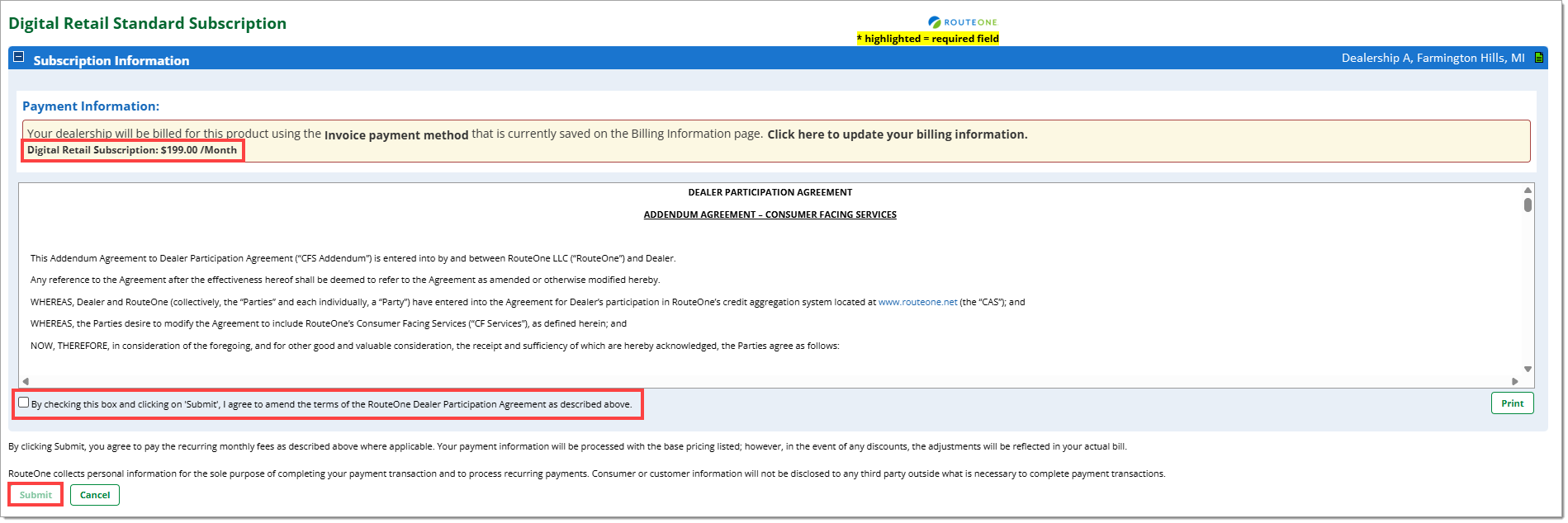
Task: Click the Dealership A, Farmington Hills label
Action: coord(1433,58)
